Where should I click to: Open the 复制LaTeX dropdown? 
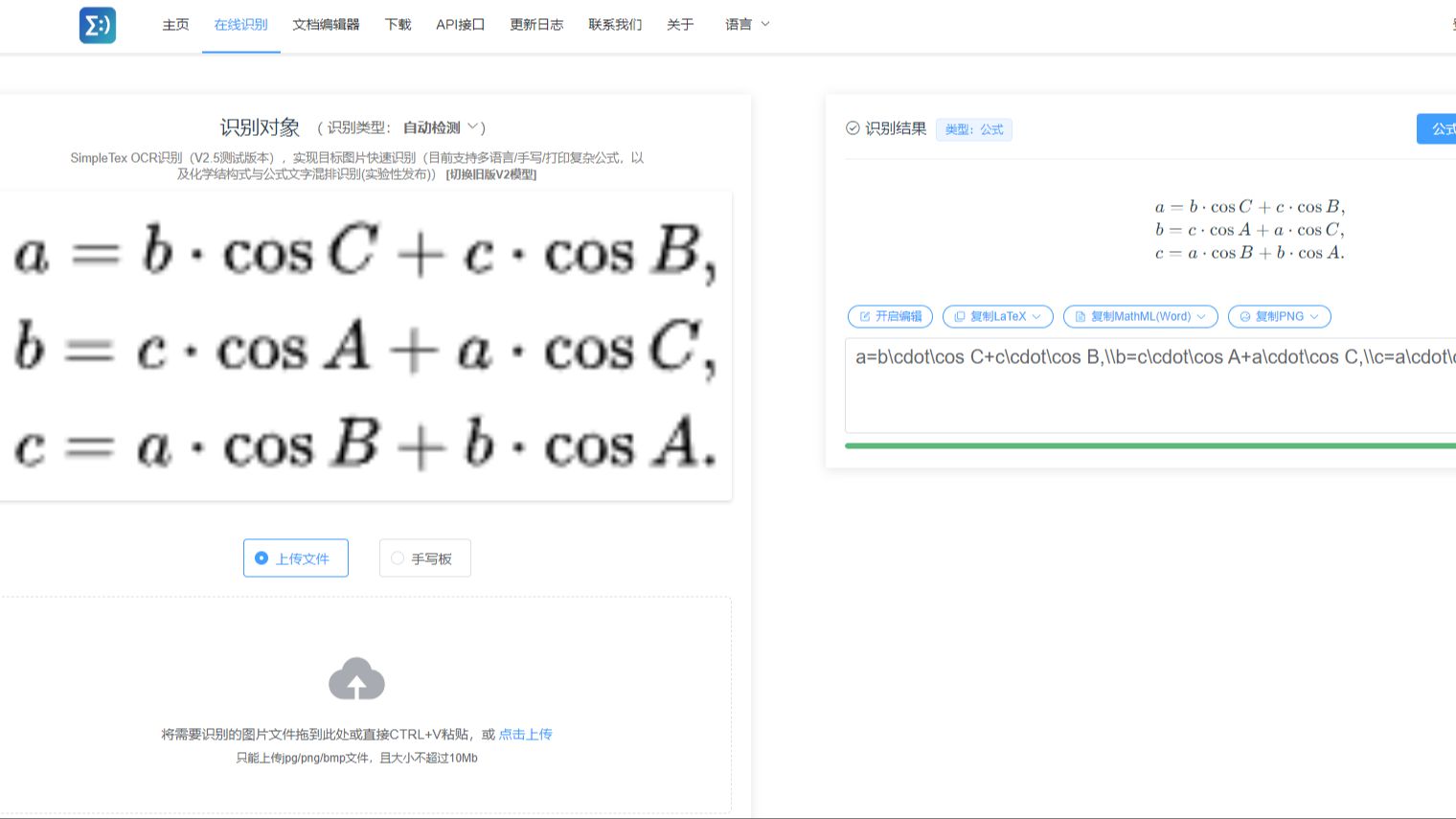[998, 316]
